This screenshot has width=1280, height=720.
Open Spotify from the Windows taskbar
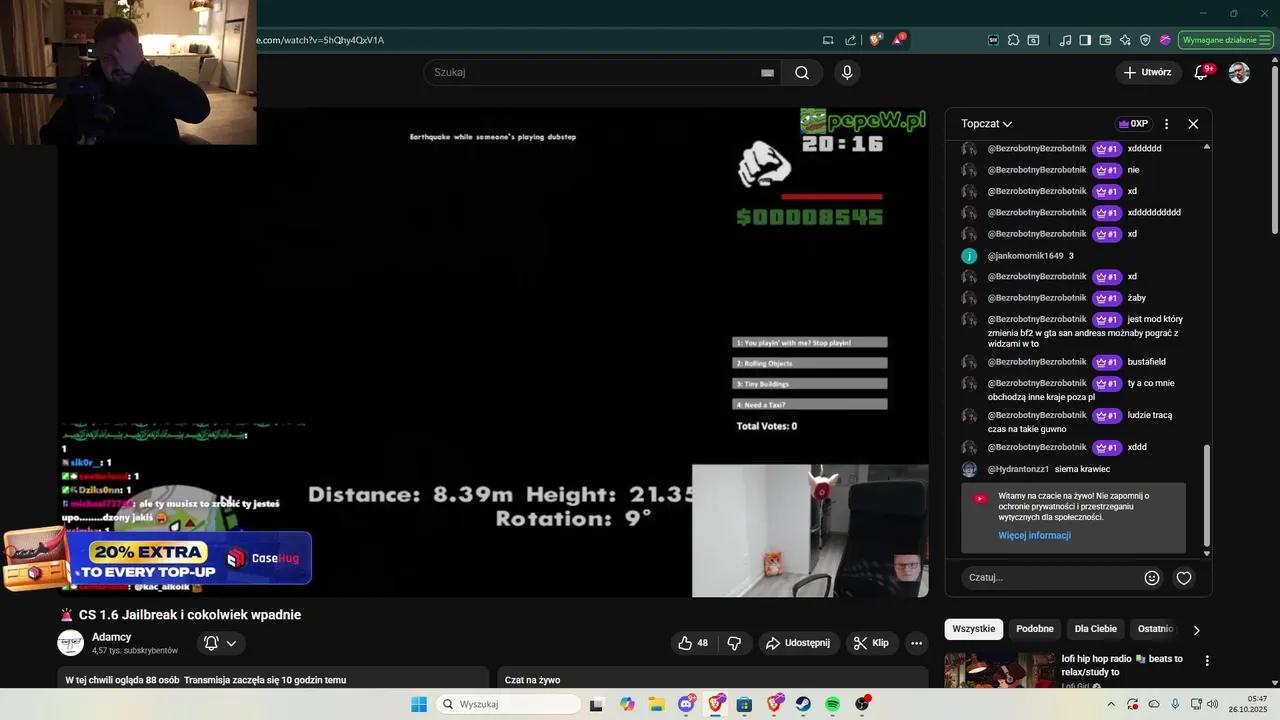[833, 705]
